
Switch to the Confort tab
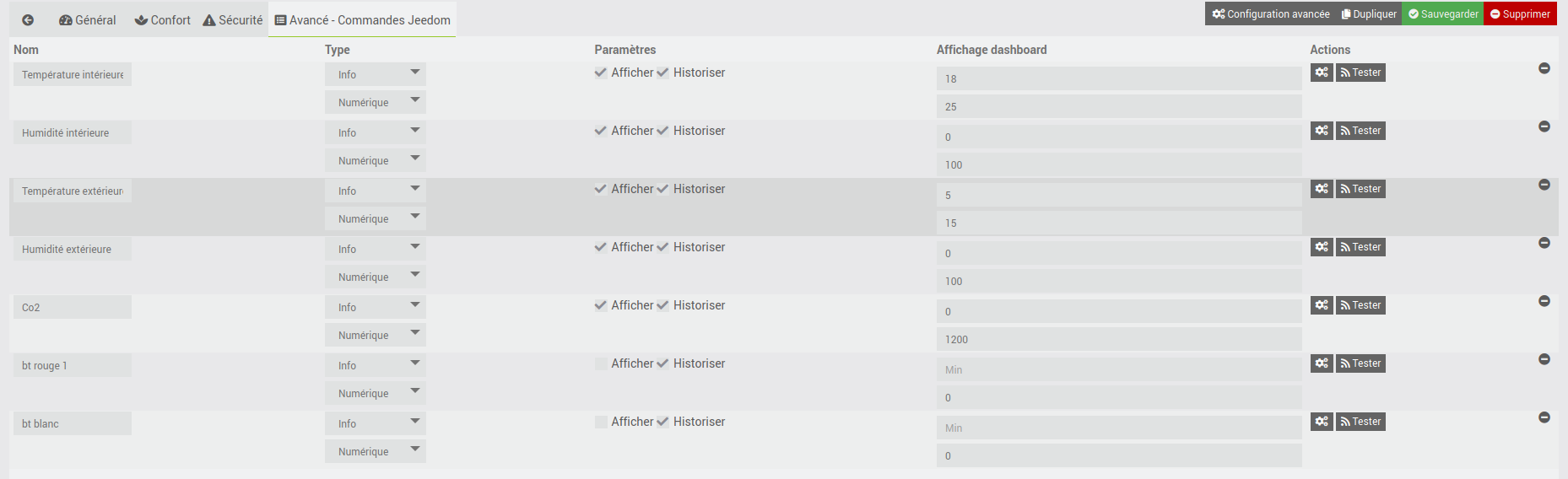[x=163, y=20]
